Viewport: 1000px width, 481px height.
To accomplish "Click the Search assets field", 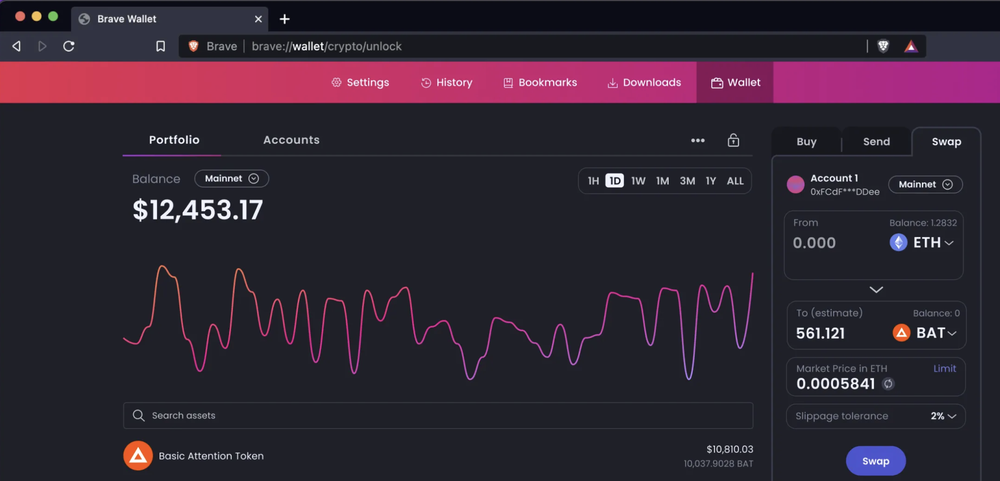I will coord(438,415).
